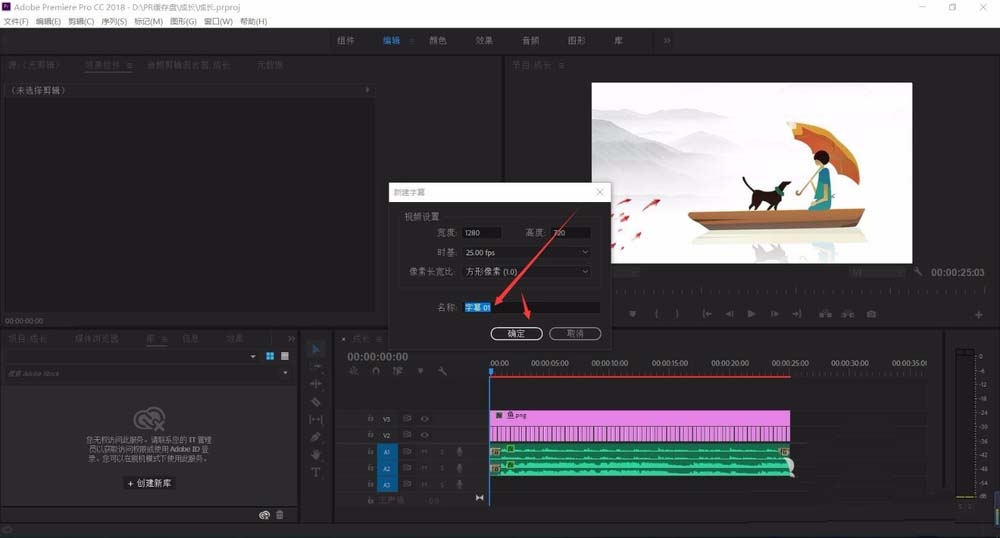Switch to the 音频 workspace tab
The height and width of the screenshot is (538, 1000).
point(531,40)
